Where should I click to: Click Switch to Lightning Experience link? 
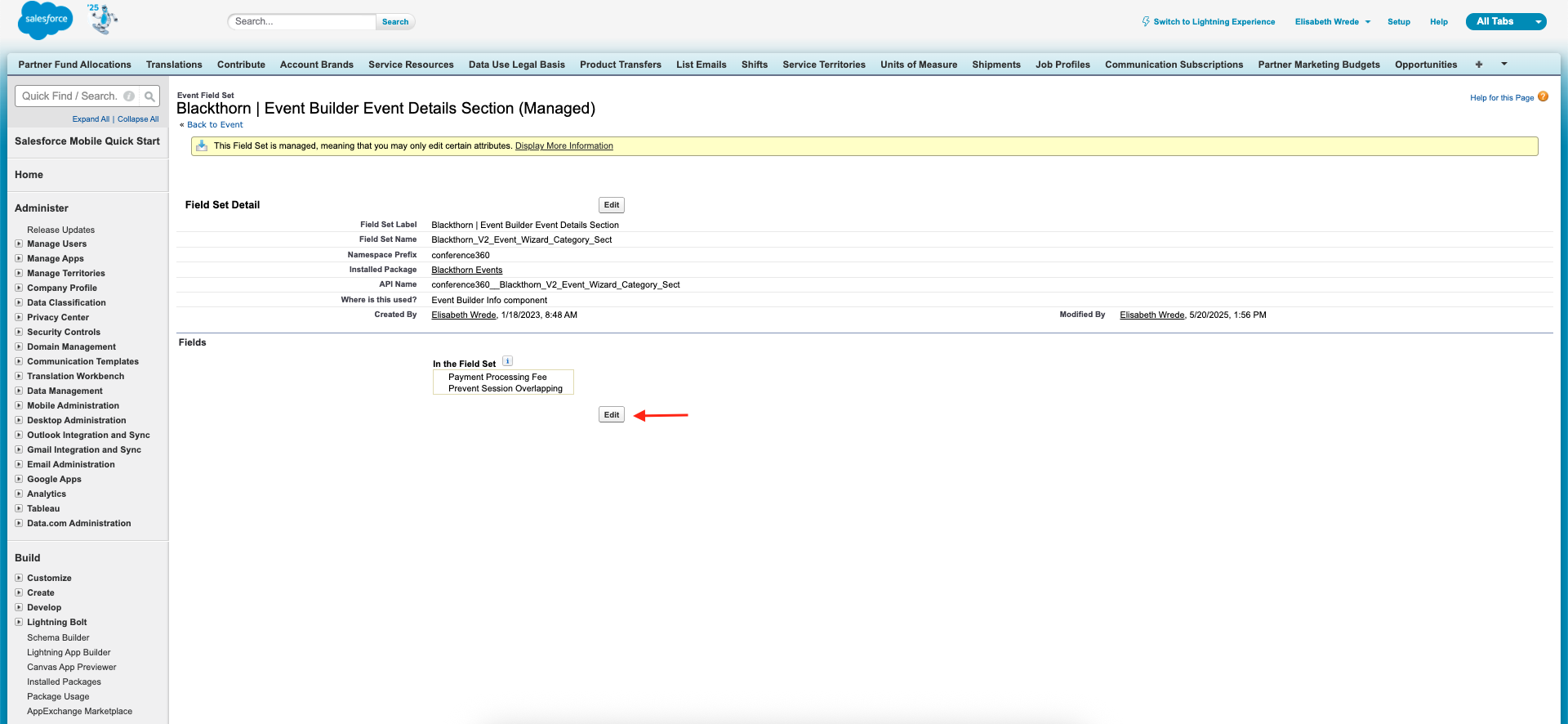coord(1214,22)
